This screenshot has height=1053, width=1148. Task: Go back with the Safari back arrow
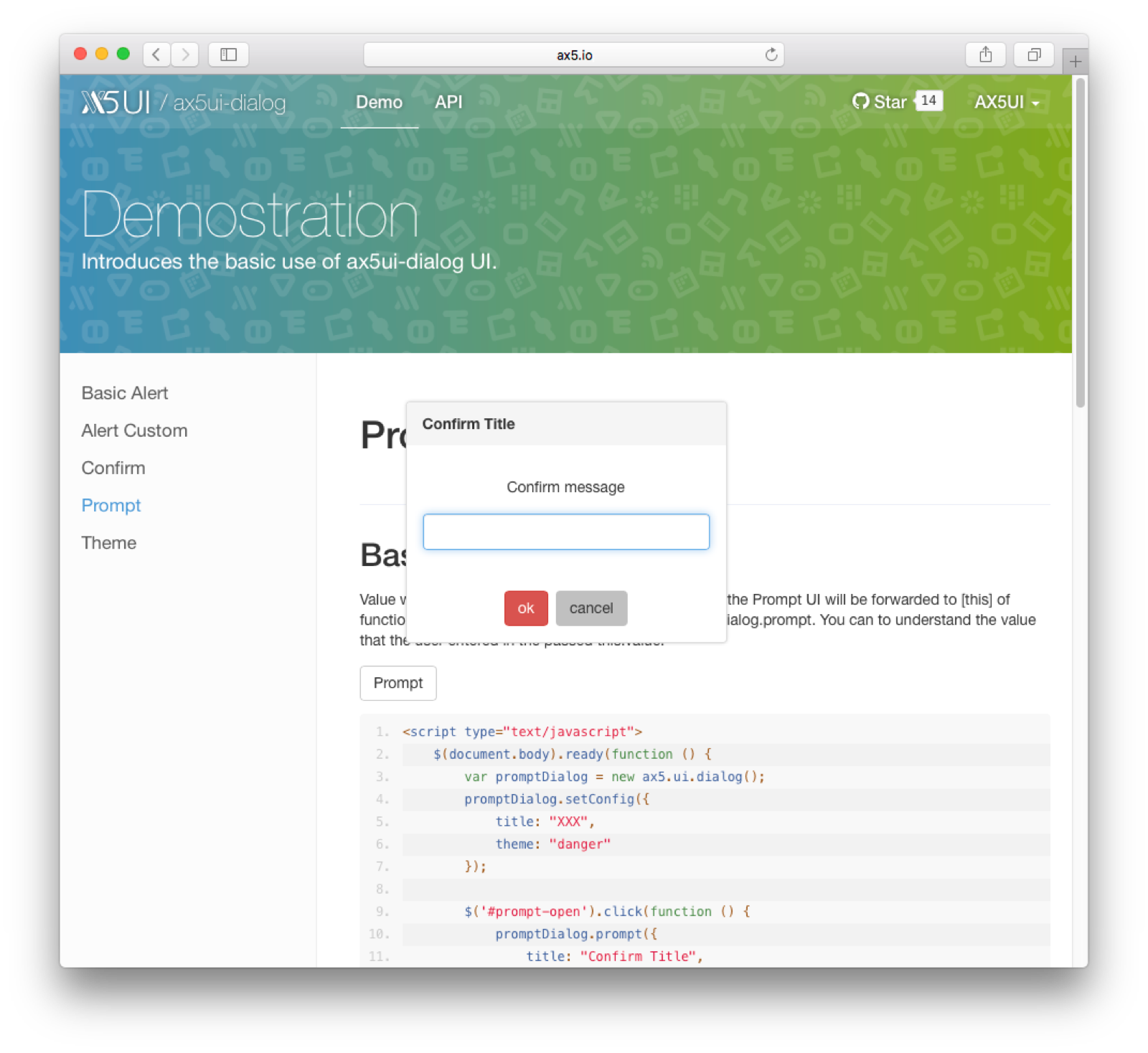tap(156, 55)
